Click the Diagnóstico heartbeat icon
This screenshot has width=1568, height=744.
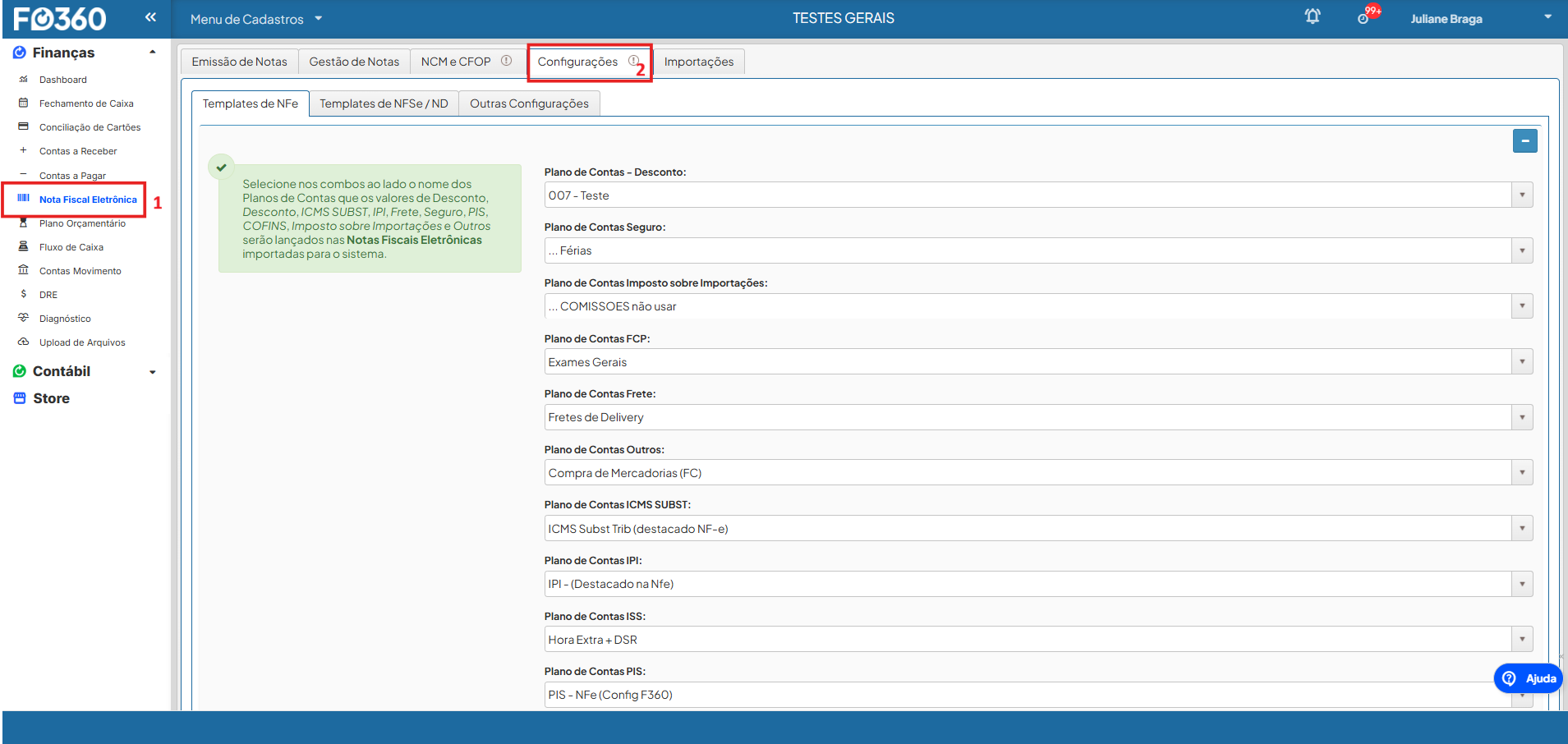pyautogui.click(x=24, y=318)
